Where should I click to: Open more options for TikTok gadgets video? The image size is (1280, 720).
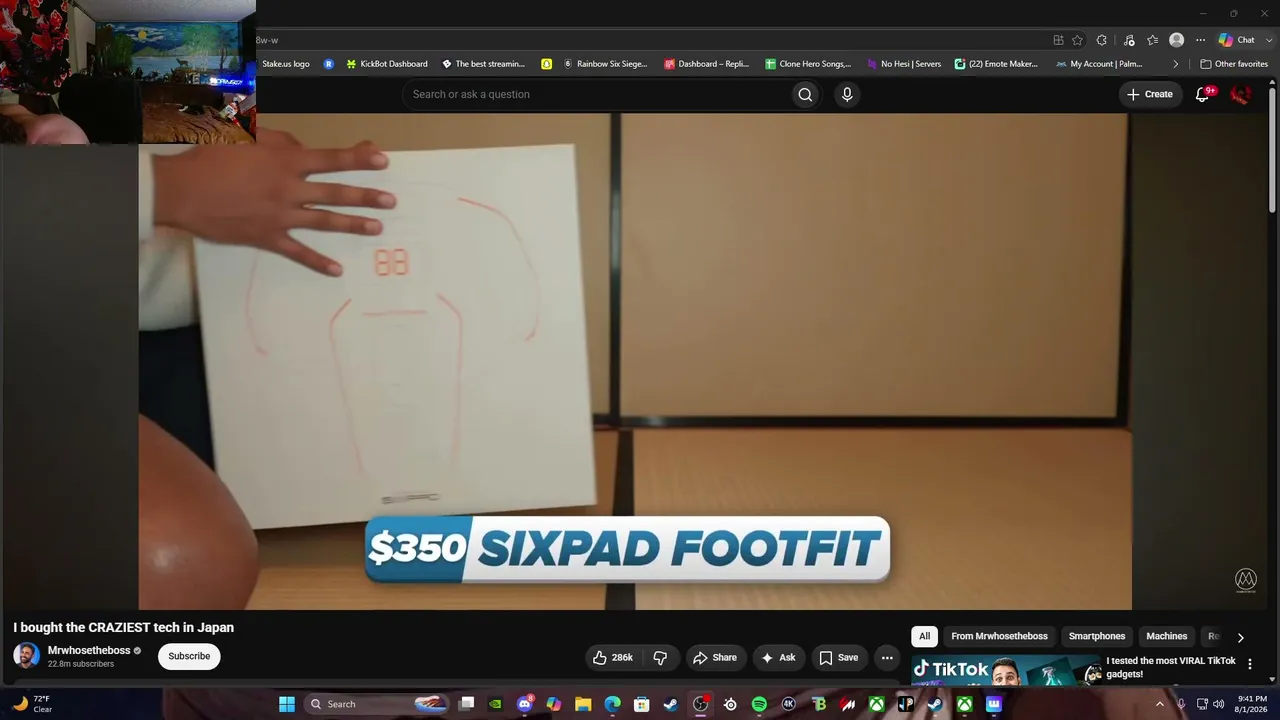tap(1249, 664)
